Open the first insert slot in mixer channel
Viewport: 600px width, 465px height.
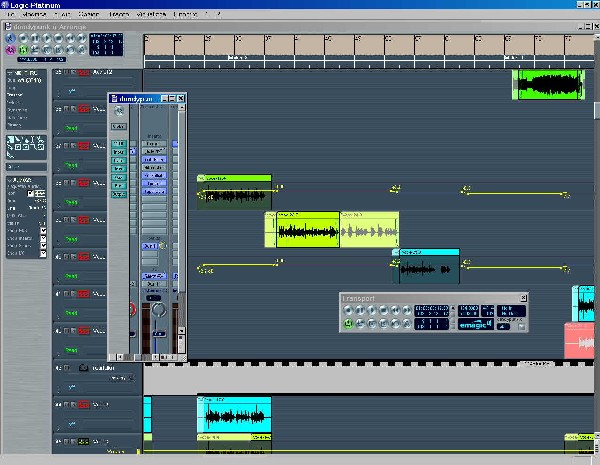tap(154, 144)
